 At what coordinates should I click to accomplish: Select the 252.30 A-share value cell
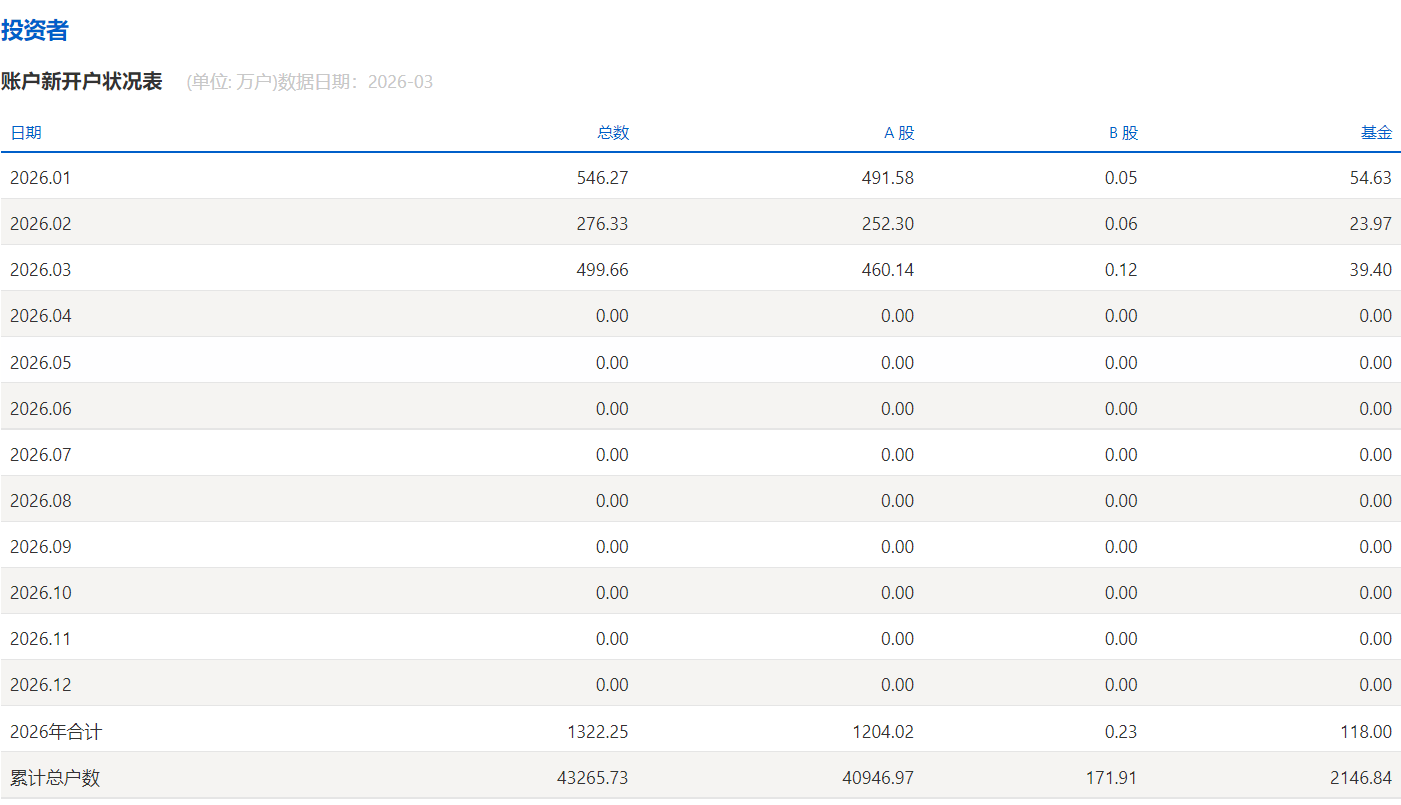[x=888, y=224]
